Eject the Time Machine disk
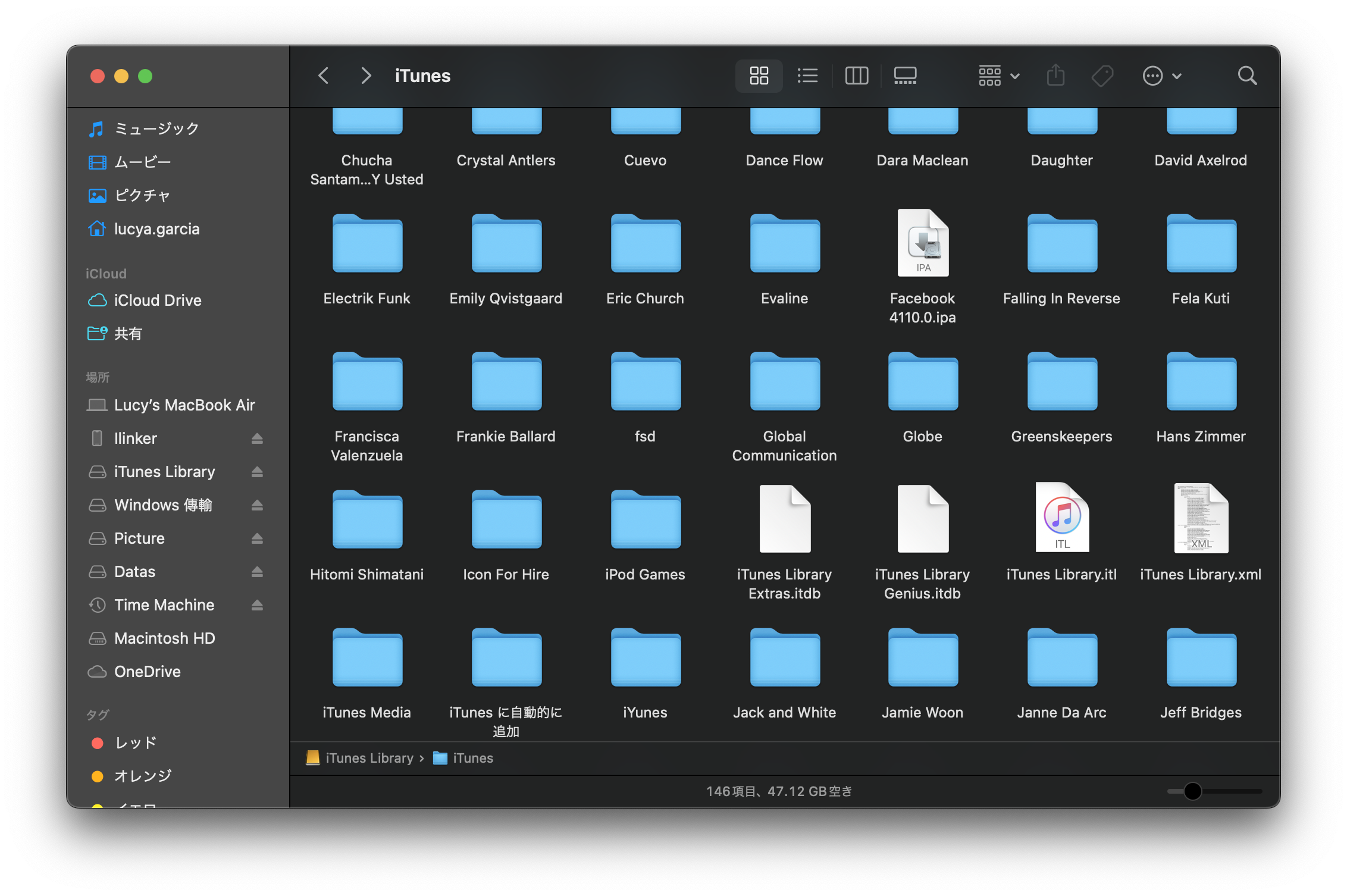This screenshot has height=896, width=1347. (257, 605)
